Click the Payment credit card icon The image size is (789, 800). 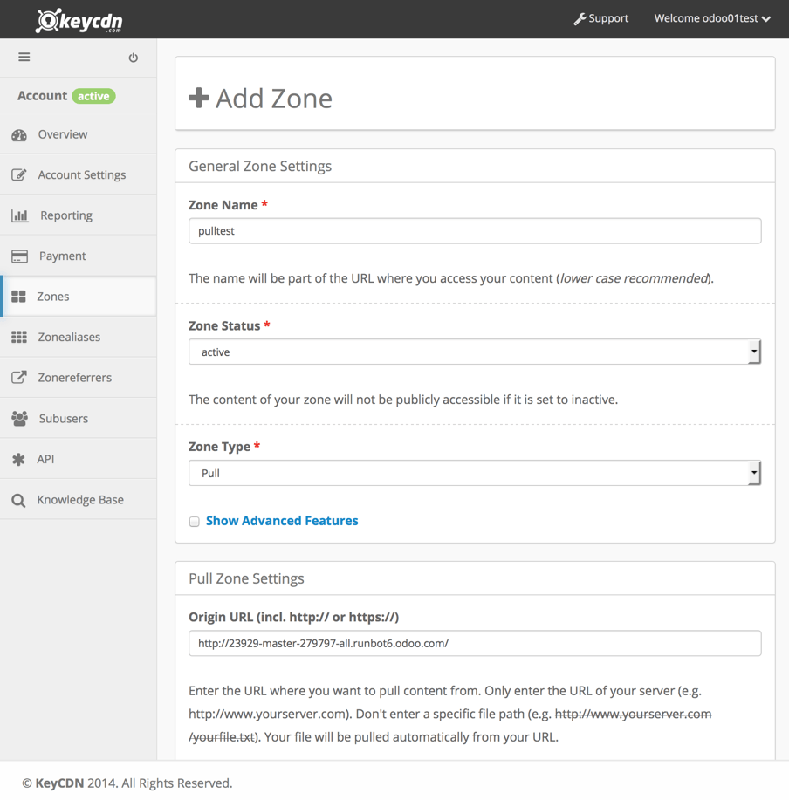pyautogui.click(x=18, y=256)
